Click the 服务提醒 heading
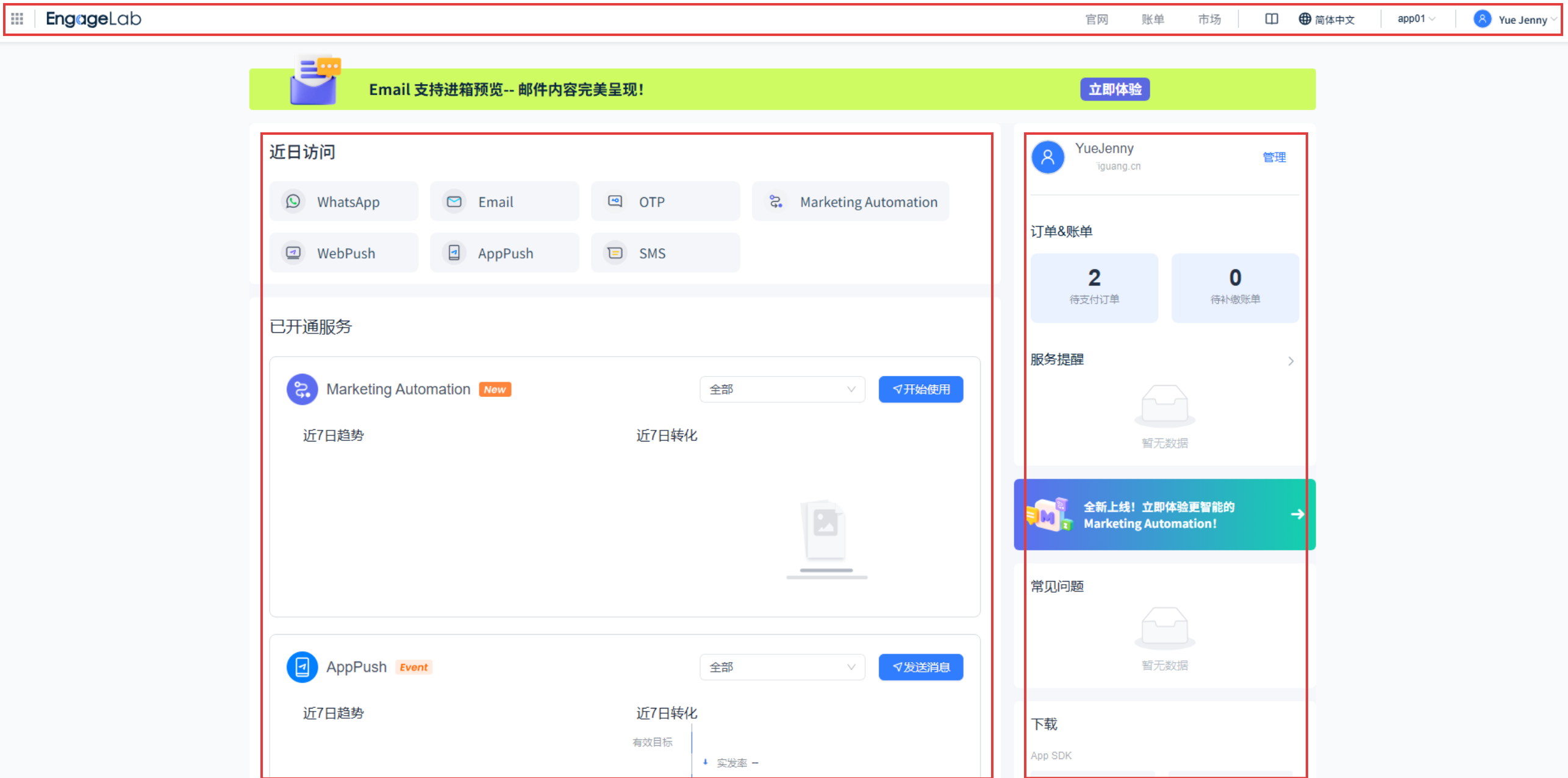 point(1057,359)
